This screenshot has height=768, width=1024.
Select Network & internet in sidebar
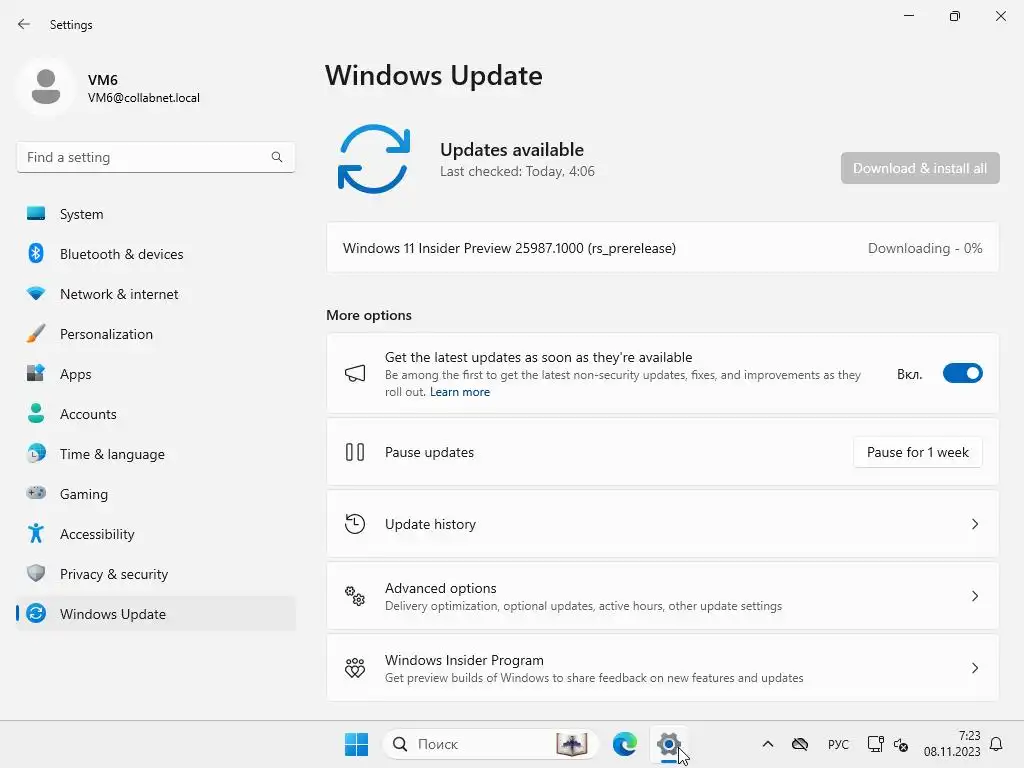coord(155,294)
